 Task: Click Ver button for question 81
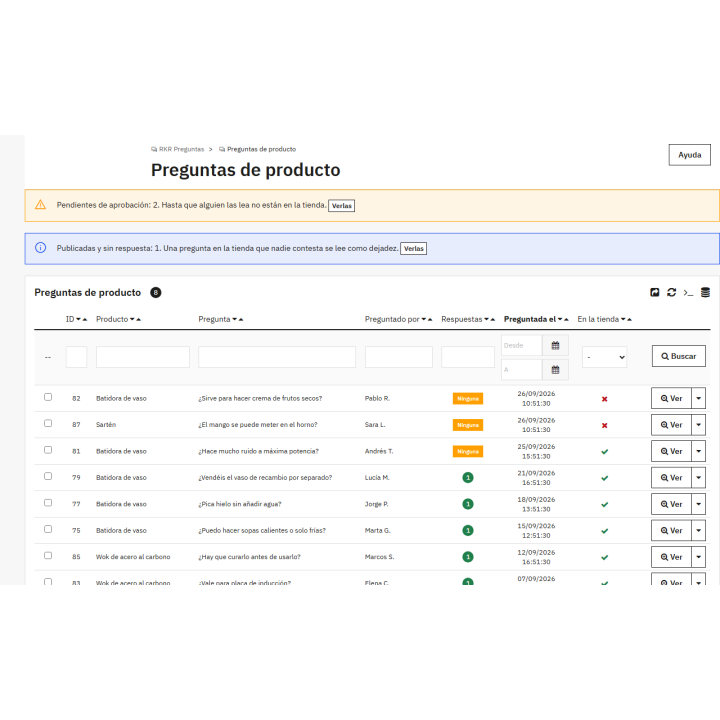click(671, 451)
